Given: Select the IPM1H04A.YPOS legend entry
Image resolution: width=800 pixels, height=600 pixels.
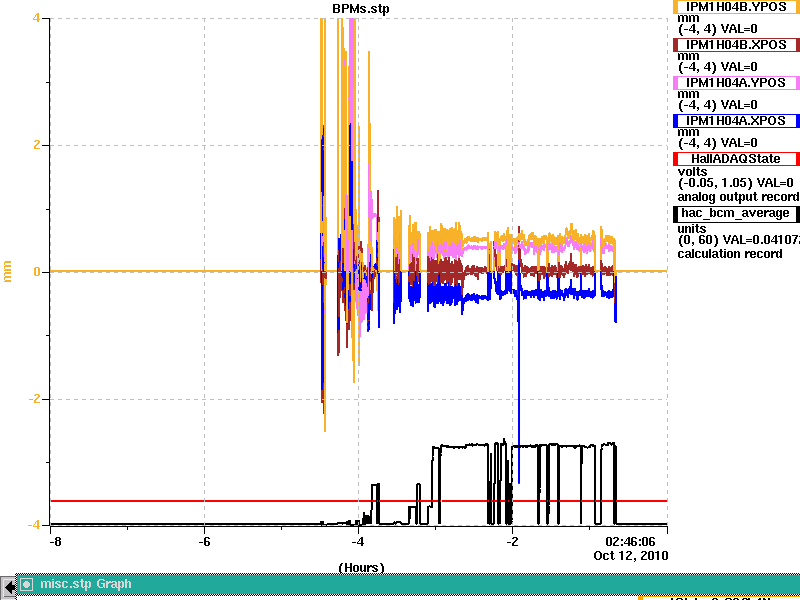Looking at the screenshot, I should (x=736, y=83).
